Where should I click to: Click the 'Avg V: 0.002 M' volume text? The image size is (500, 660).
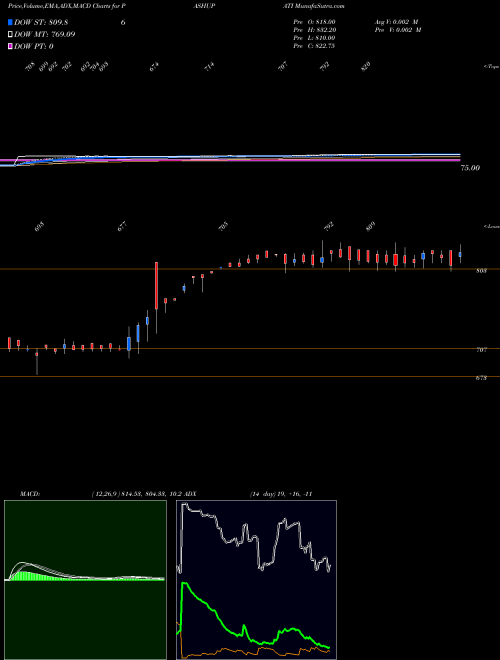coord(395,22)
